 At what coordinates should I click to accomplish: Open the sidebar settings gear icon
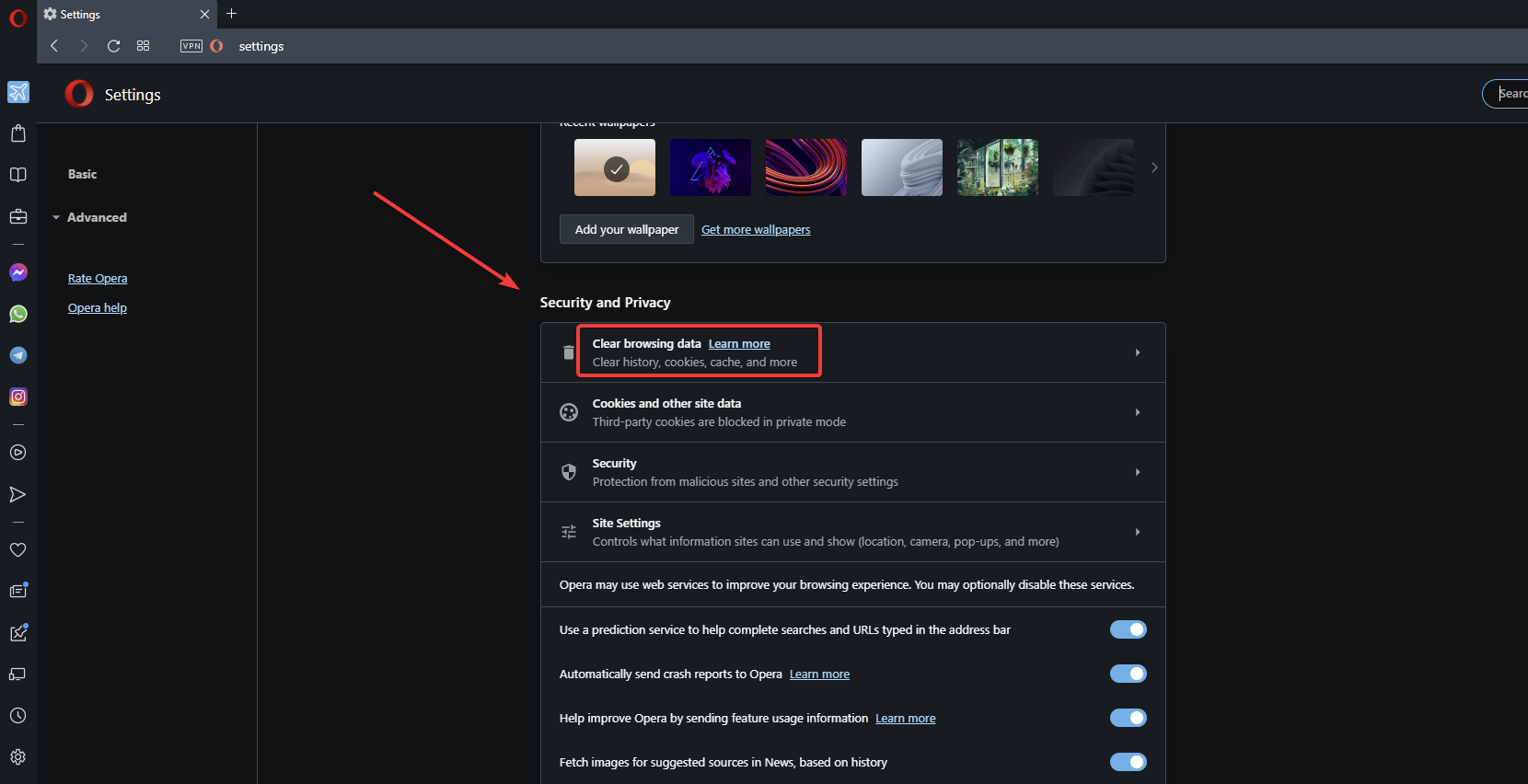click(18, 757)
